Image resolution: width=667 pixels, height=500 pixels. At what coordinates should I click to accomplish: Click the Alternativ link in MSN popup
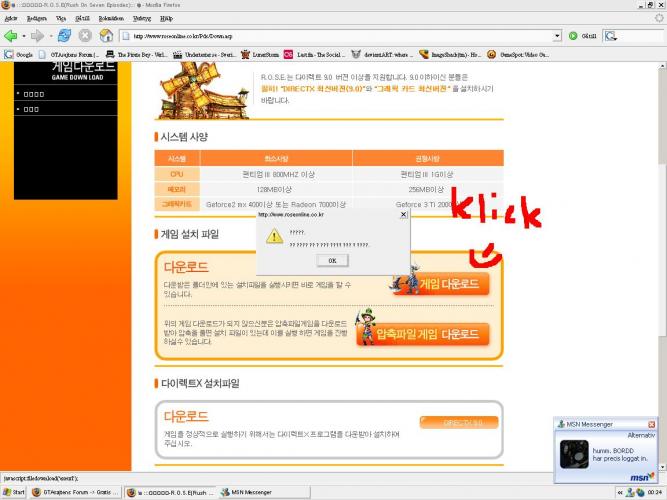click(x=641, y=435)
